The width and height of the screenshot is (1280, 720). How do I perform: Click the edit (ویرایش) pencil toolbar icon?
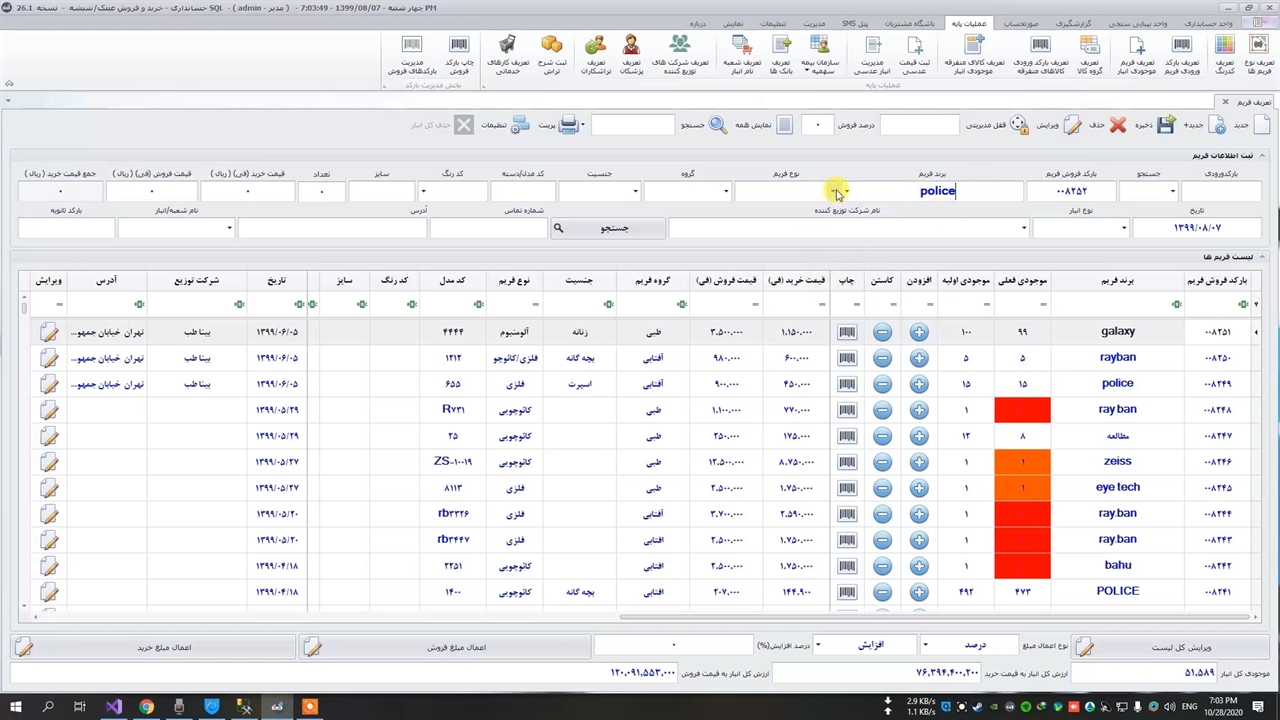tap(1072, 125)
